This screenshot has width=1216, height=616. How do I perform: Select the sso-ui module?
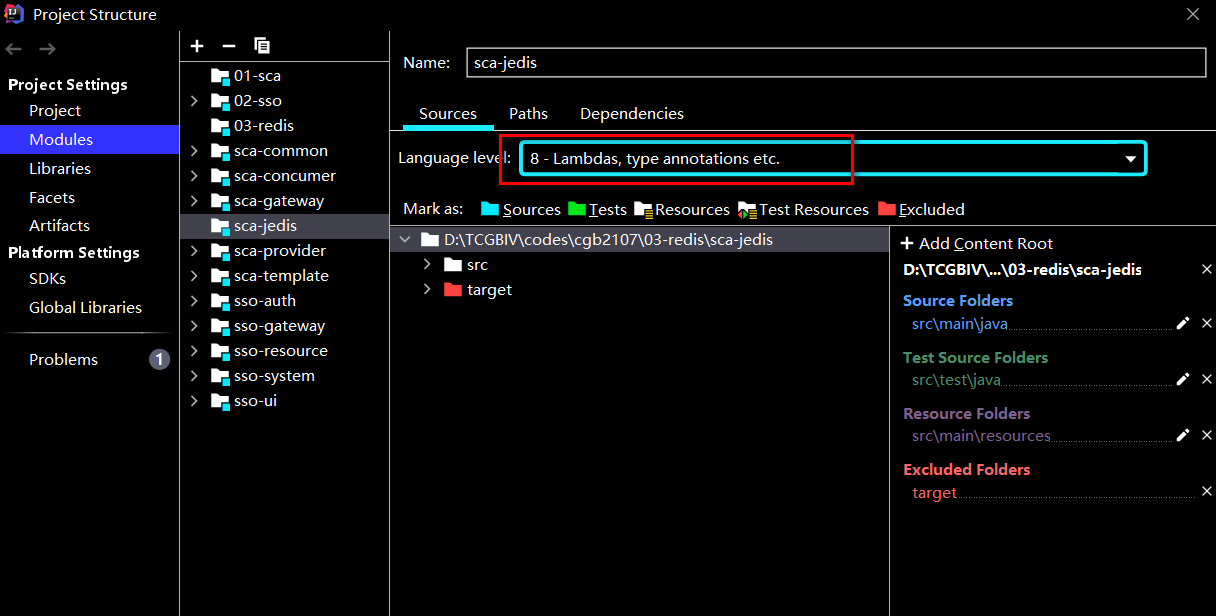point(255,401)
